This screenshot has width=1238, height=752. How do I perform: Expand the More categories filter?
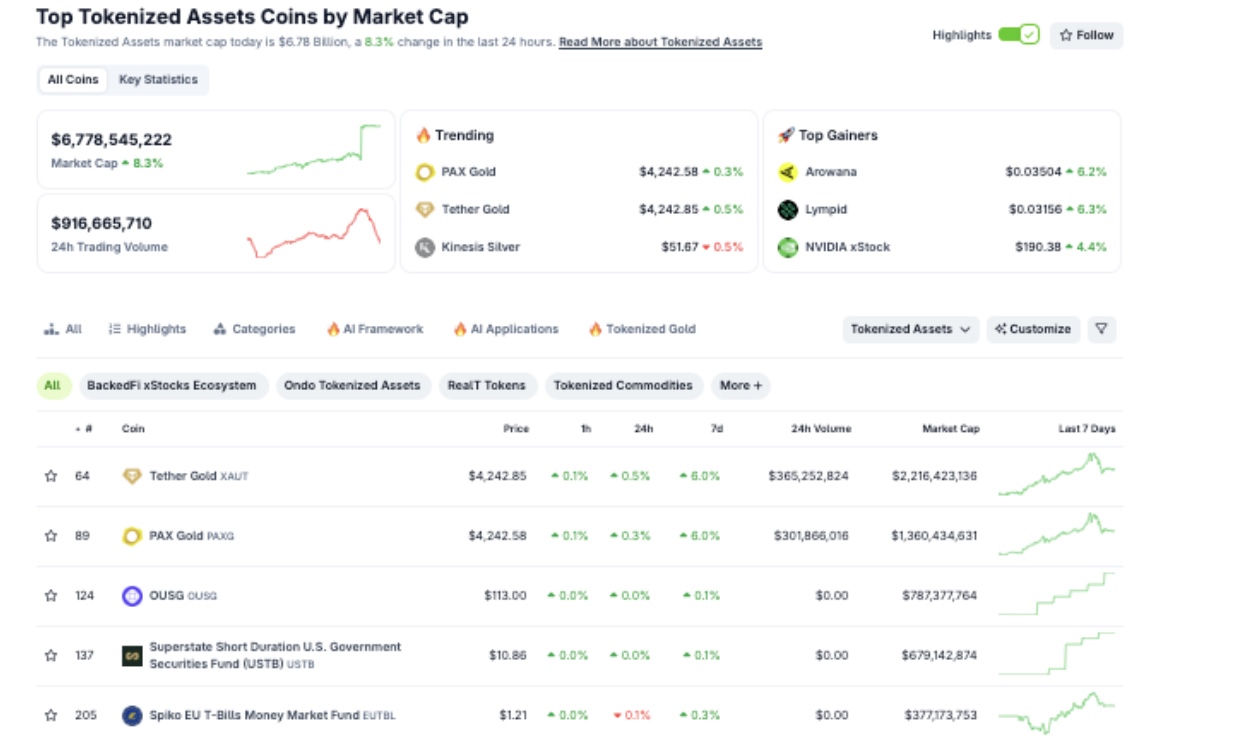pos(740,386)
